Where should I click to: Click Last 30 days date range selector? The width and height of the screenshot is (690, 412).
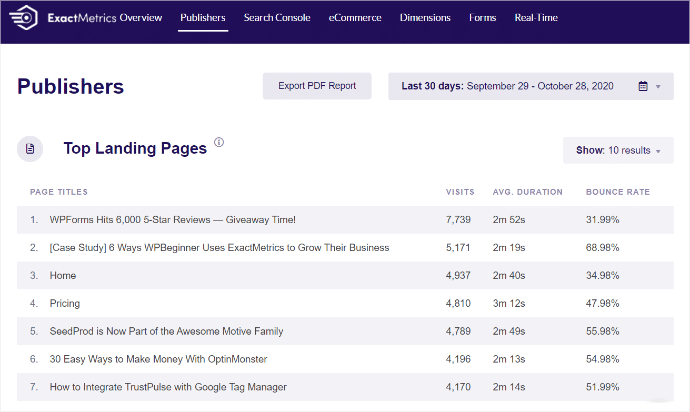coord(531,86)
